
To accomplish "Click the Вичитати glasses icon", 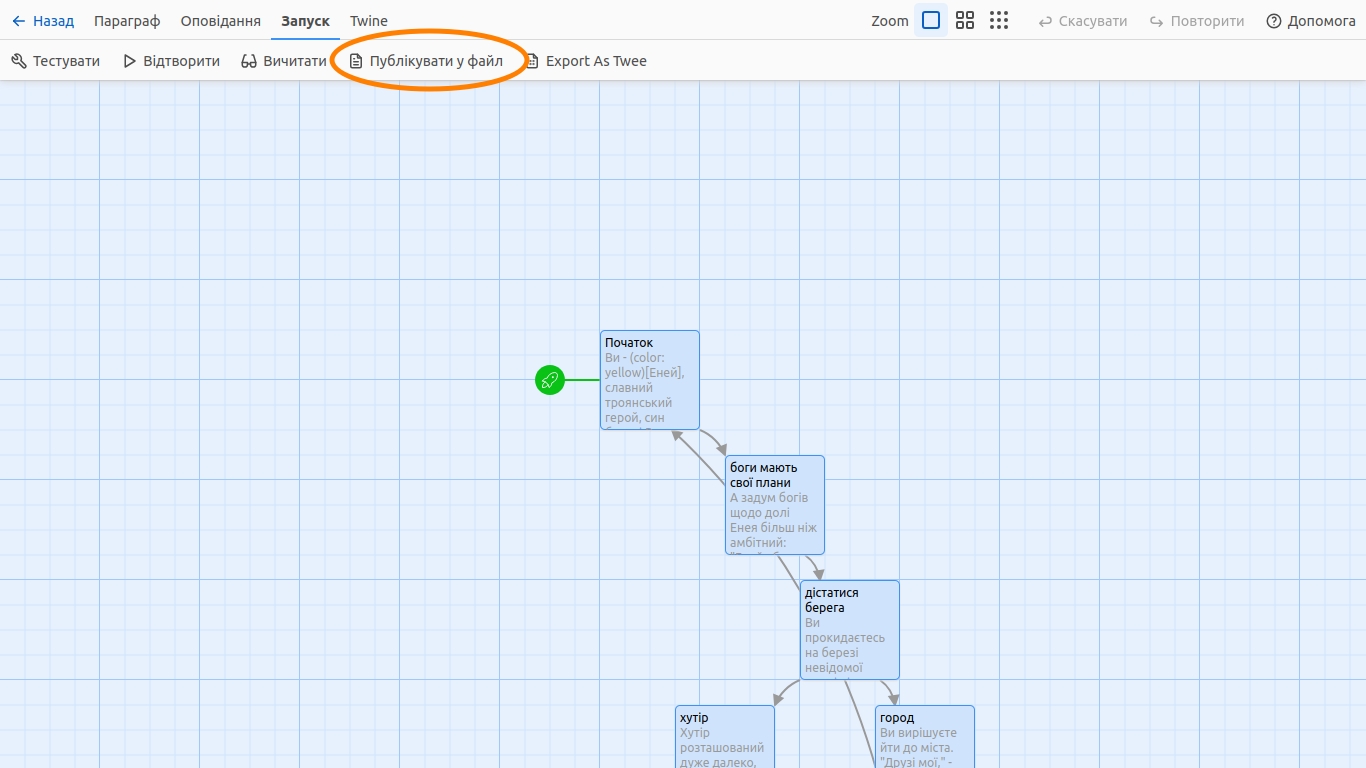I will [x=249, y=61].
